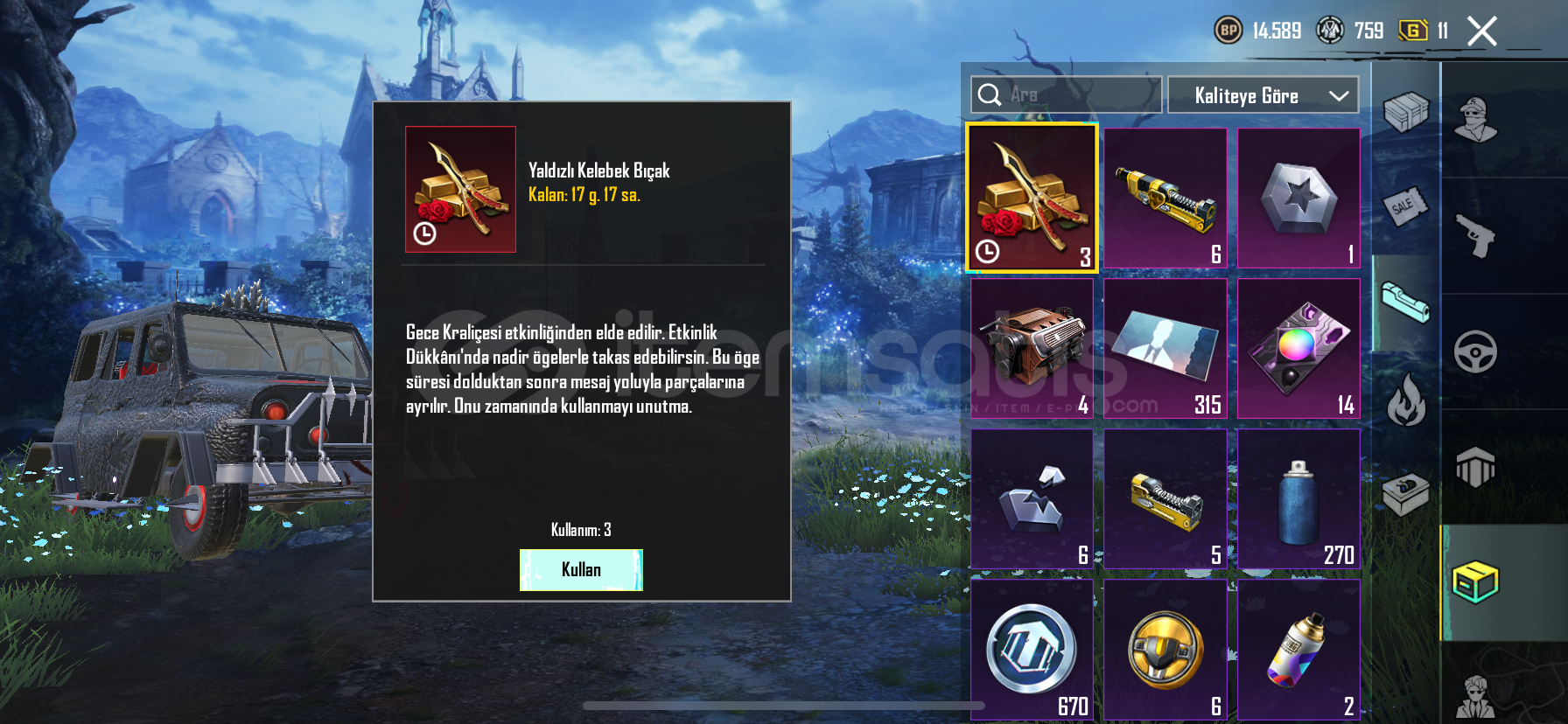
Task: Select the yellow weapon upgrade item with 6
Action: coord(1165,198)
